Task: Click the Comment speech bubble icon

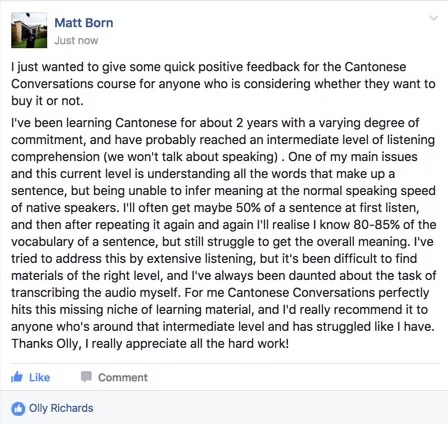Action: tap(86, 377)
